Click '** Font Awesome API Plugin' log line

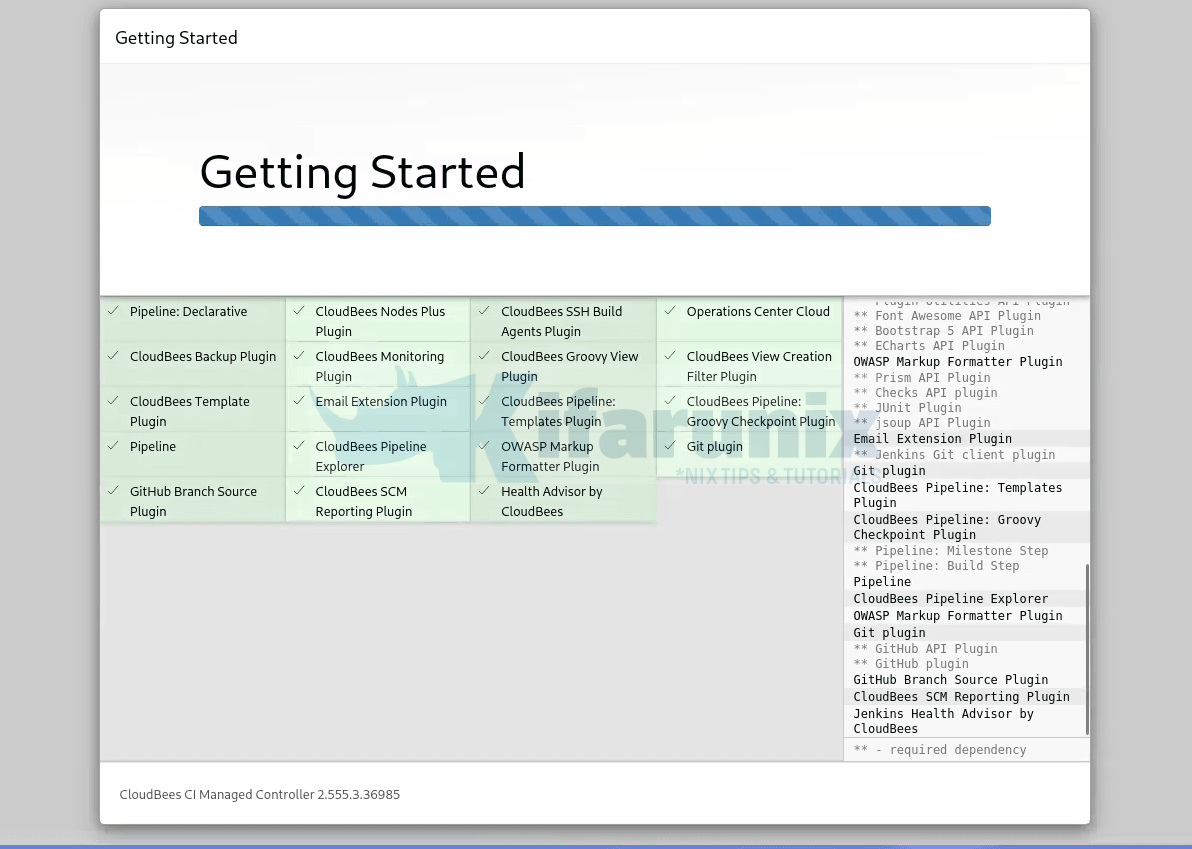(947, 315)
